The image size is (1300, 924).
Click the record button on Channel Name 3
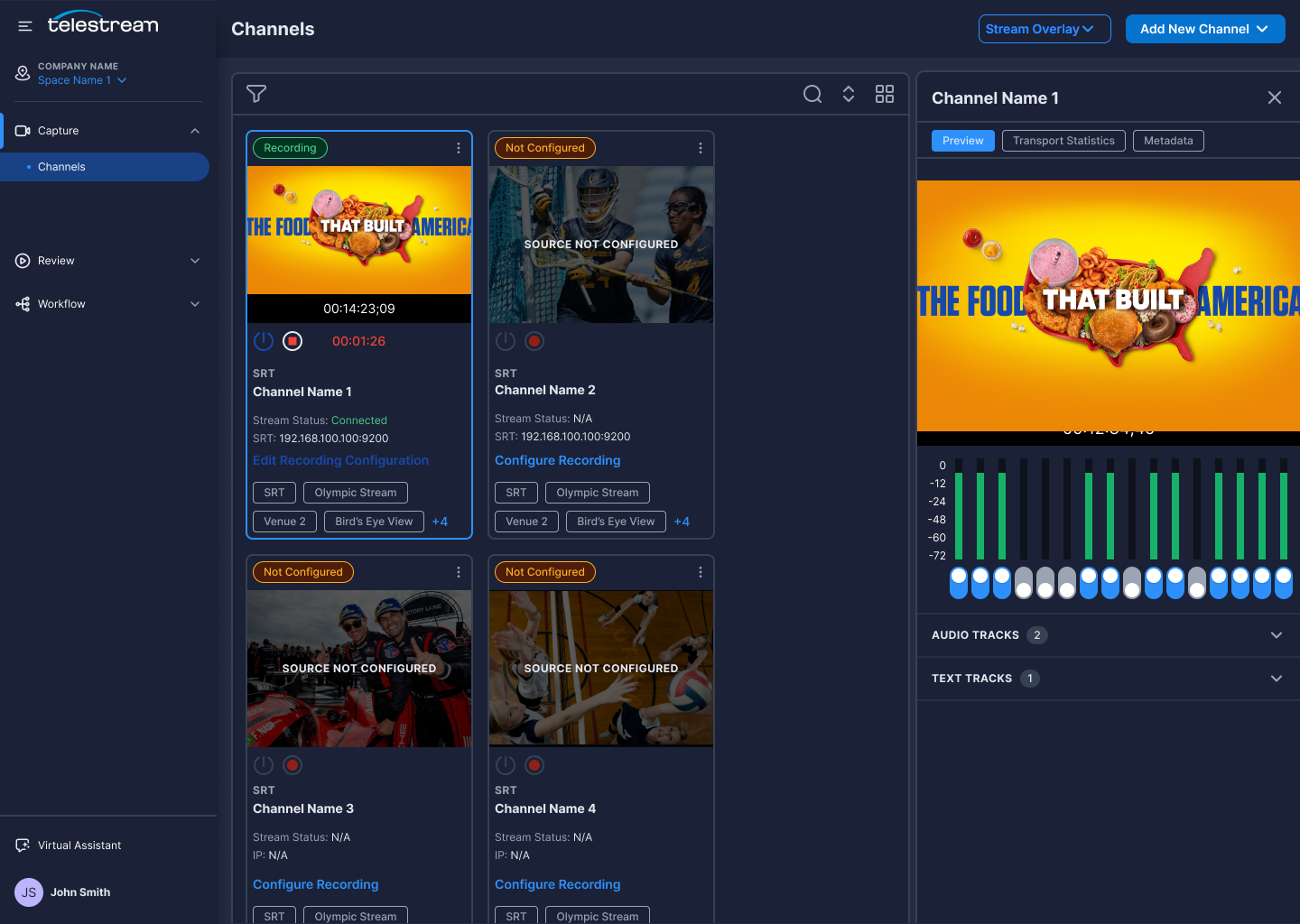pyautogui.click(x=292, y=765)
